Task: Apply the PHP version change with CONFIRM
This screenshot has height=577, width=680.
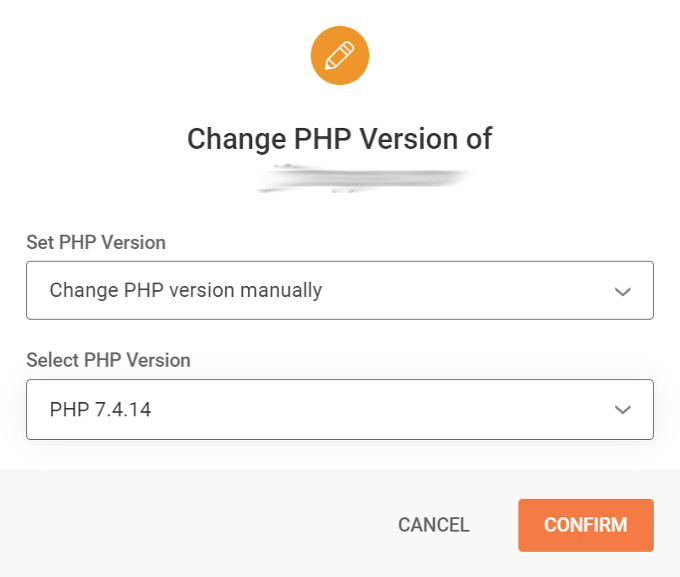Action: coord(585,525)
